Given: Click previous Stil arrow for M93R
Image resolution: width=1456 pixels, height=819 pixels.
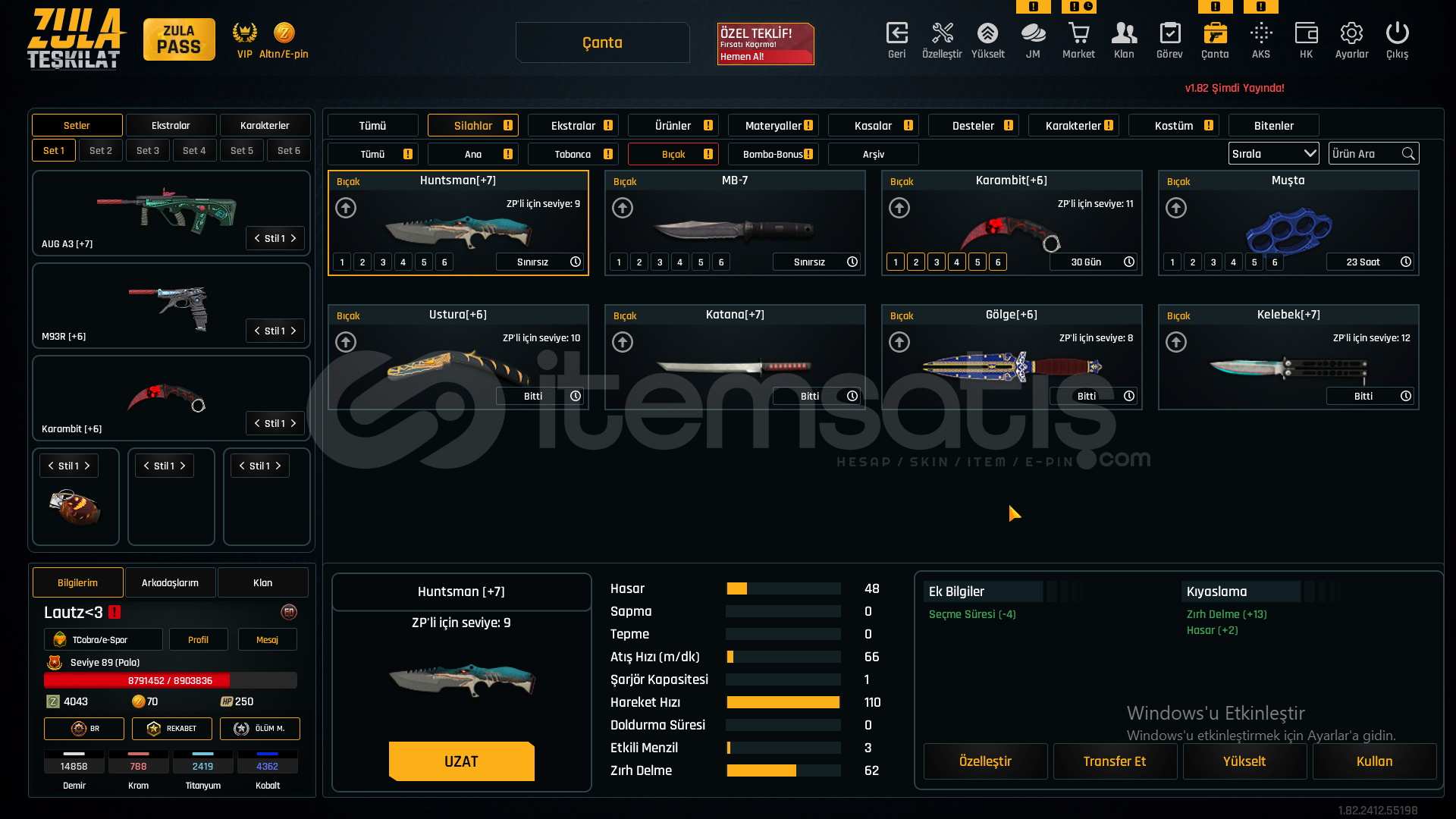Looking at the screenshot, I should 257,331.
